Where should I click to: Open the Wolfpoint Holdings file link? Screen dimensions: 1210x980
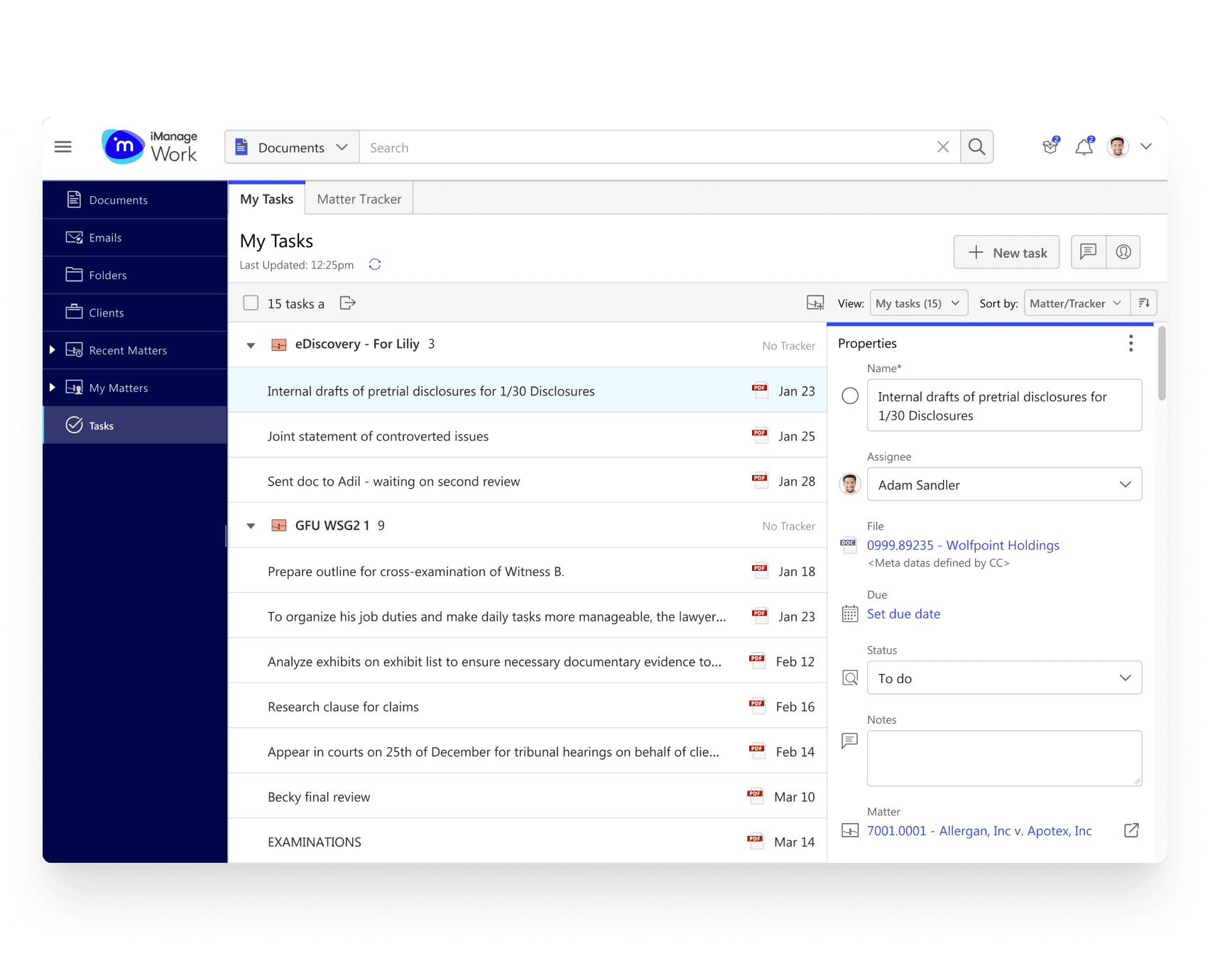962,545
